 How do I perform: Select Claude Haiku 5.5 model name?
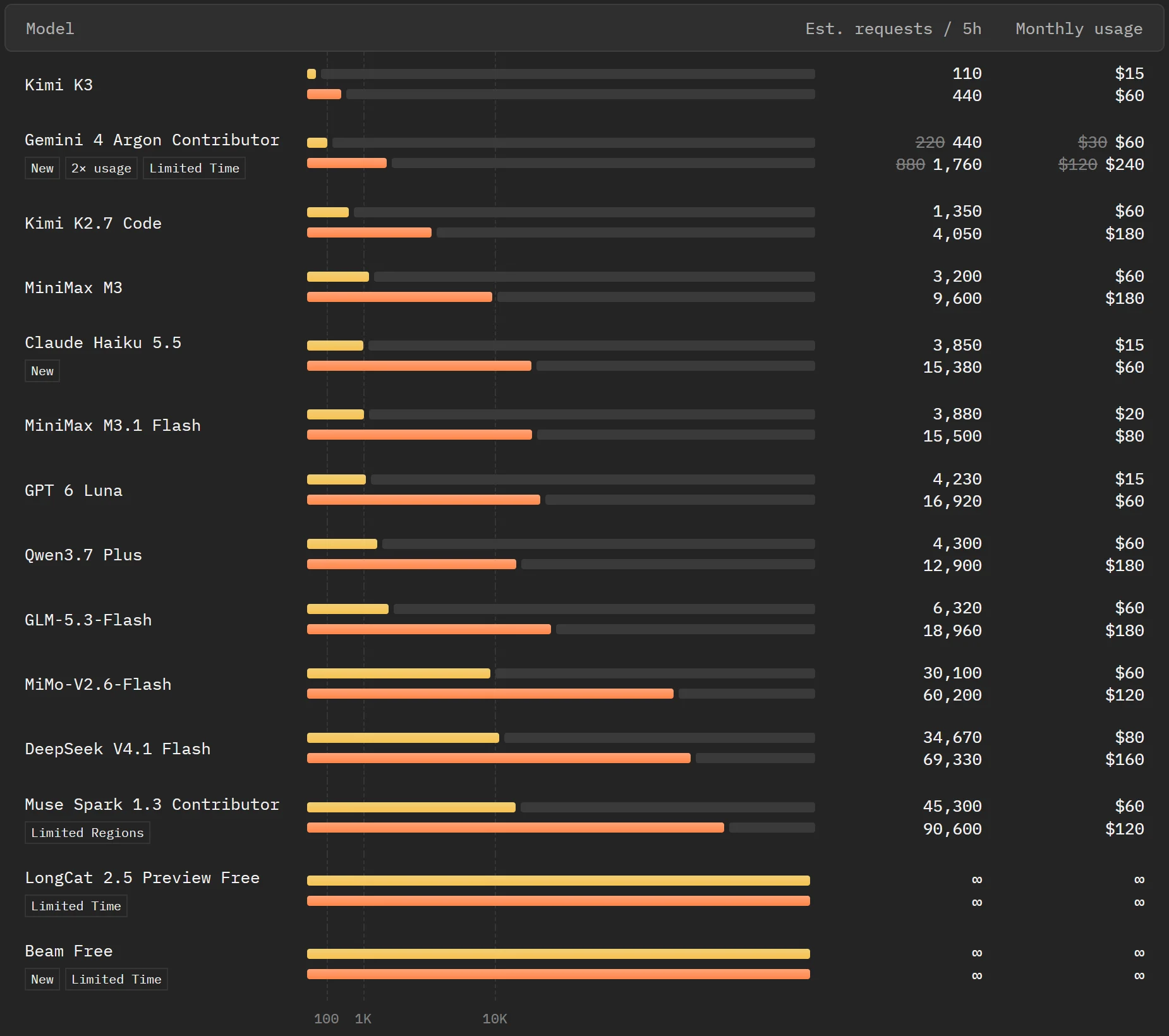[103, 342]
